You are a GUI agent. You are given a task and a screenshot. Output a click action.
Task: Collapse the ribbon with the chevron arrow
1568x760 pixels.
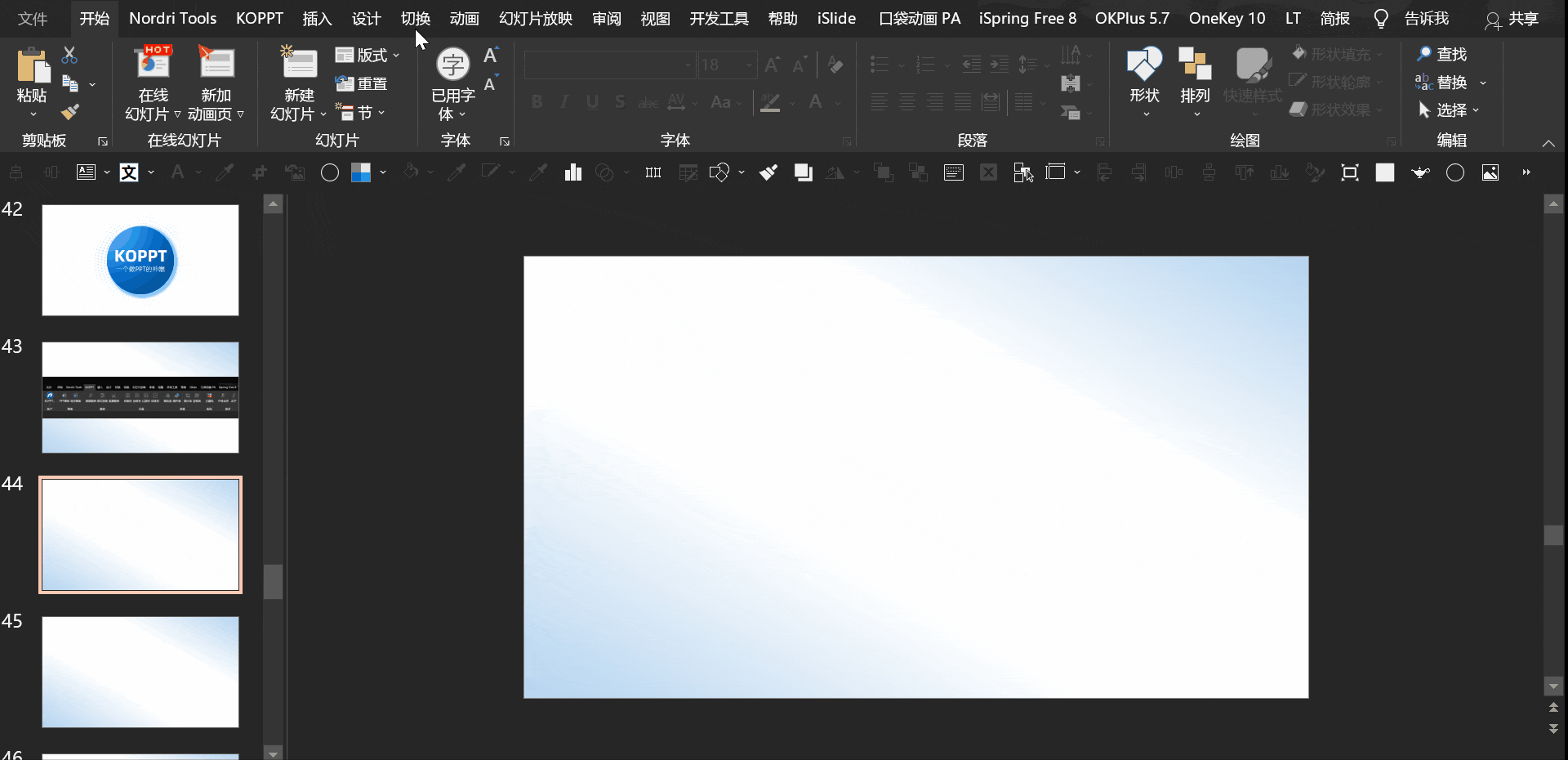1548,143
